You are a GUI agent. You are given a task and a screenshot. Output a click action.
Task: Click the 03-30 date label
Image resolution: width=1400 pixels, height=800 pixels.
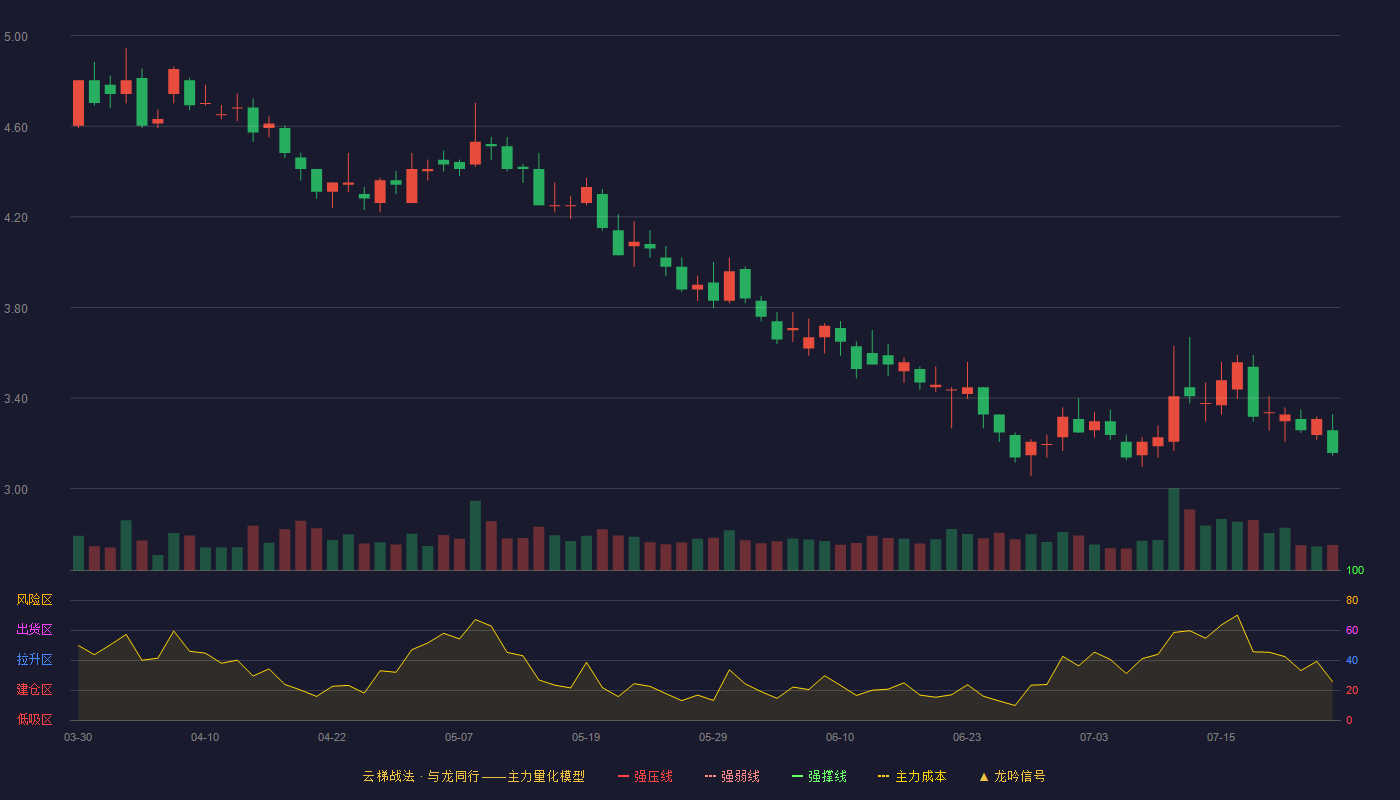coord(78,737)
